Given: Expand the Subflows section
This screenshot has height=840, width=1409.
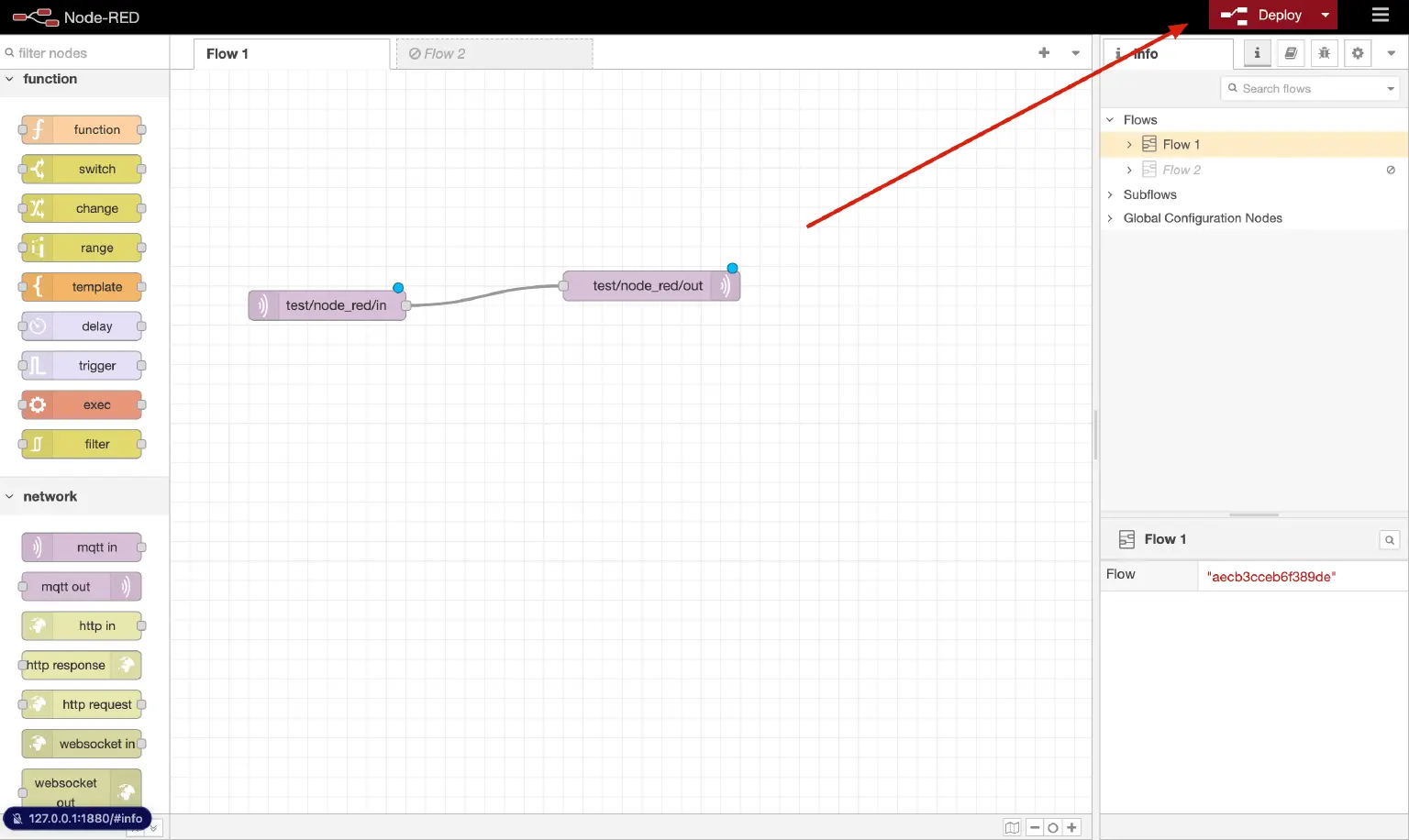Looking at the screenshot, I should [1110, 194].
